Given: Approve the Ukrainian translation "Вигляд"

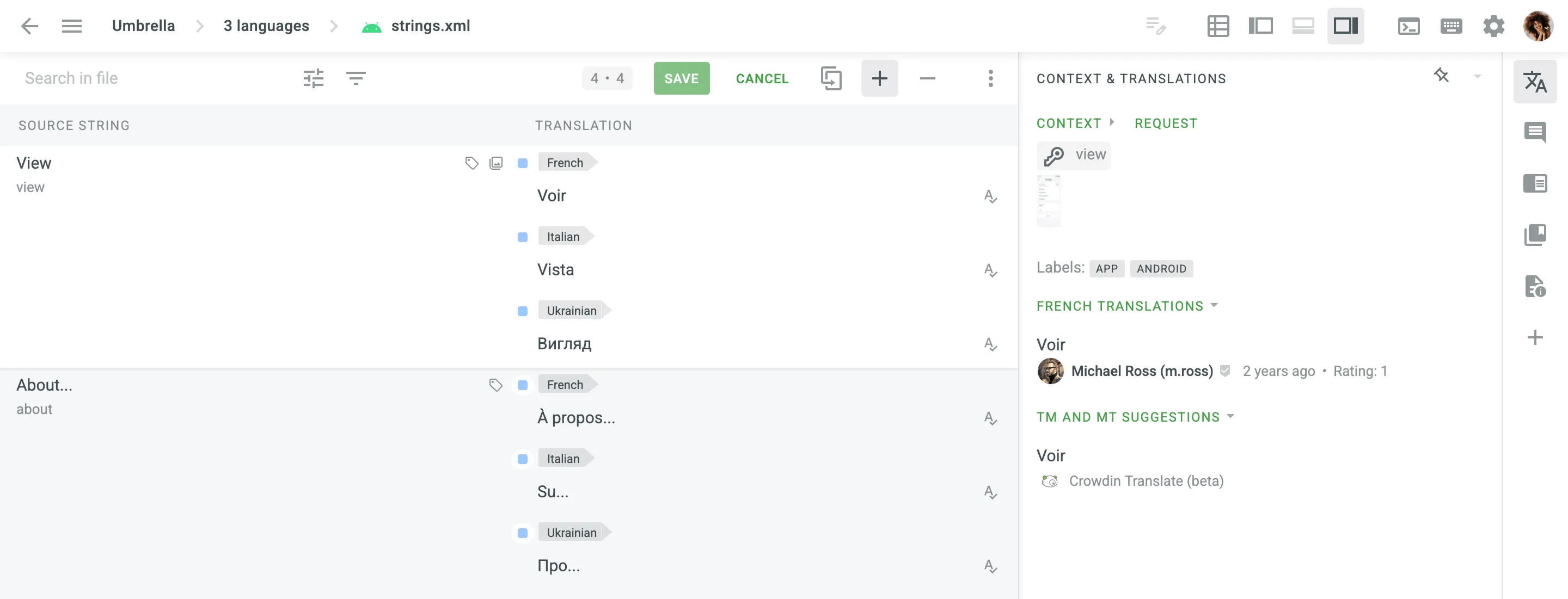Looking at the screenshot, I should (991, 344).
